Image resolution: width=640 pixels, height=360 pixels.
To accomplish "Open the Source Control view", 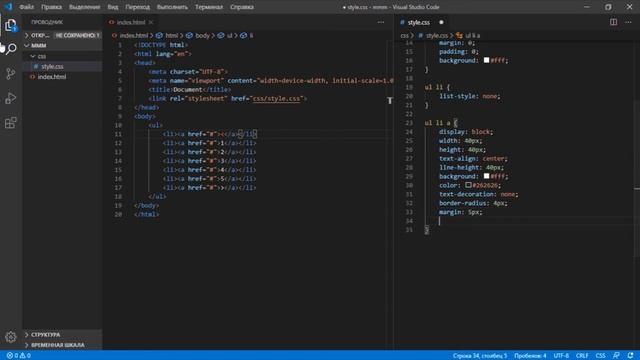I will pos(11,73).
